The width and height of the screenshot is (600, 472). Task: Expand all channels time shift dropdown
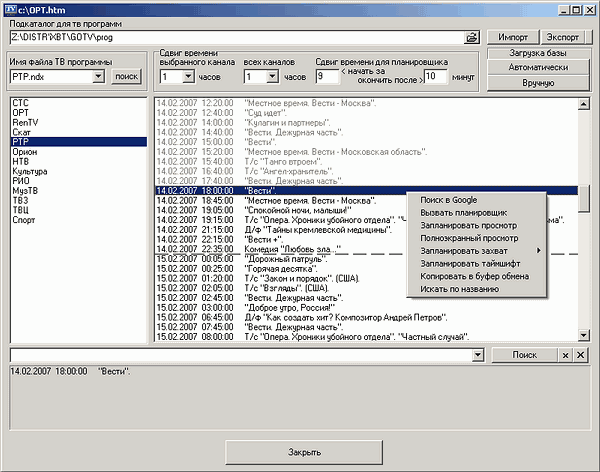coord(273,76)
